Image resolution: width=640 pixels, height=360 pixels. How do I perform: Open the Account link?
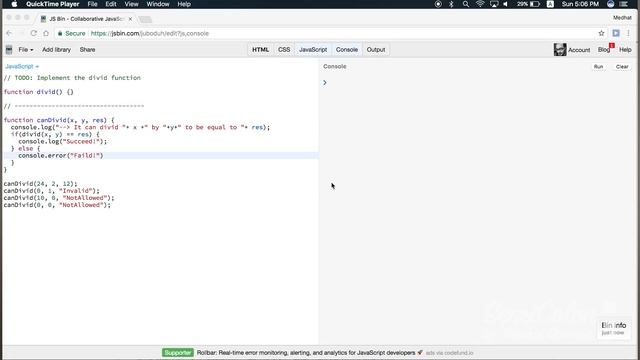coord(579,50)
